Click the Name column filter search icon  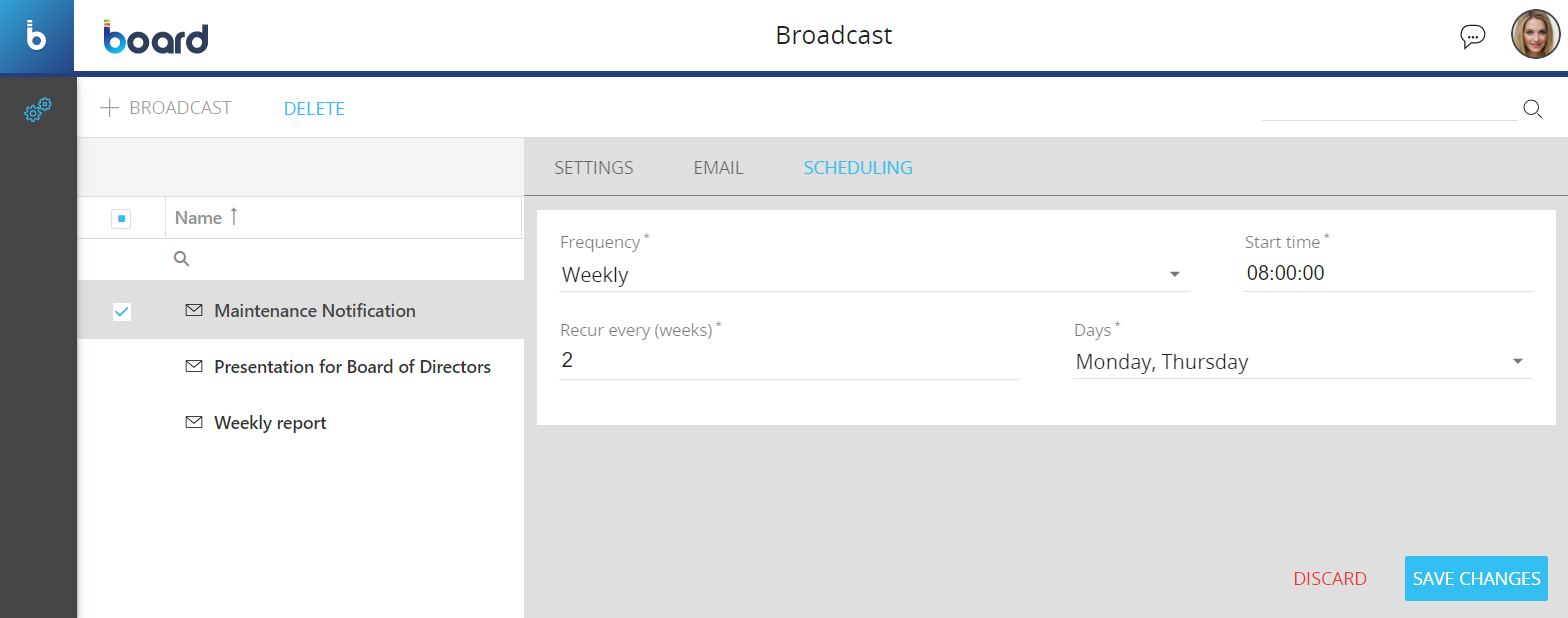tap(182, 259)
